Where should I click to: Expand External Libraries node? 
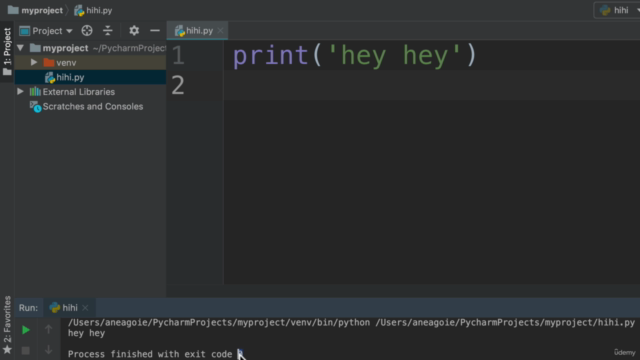(x=20, y=91)
